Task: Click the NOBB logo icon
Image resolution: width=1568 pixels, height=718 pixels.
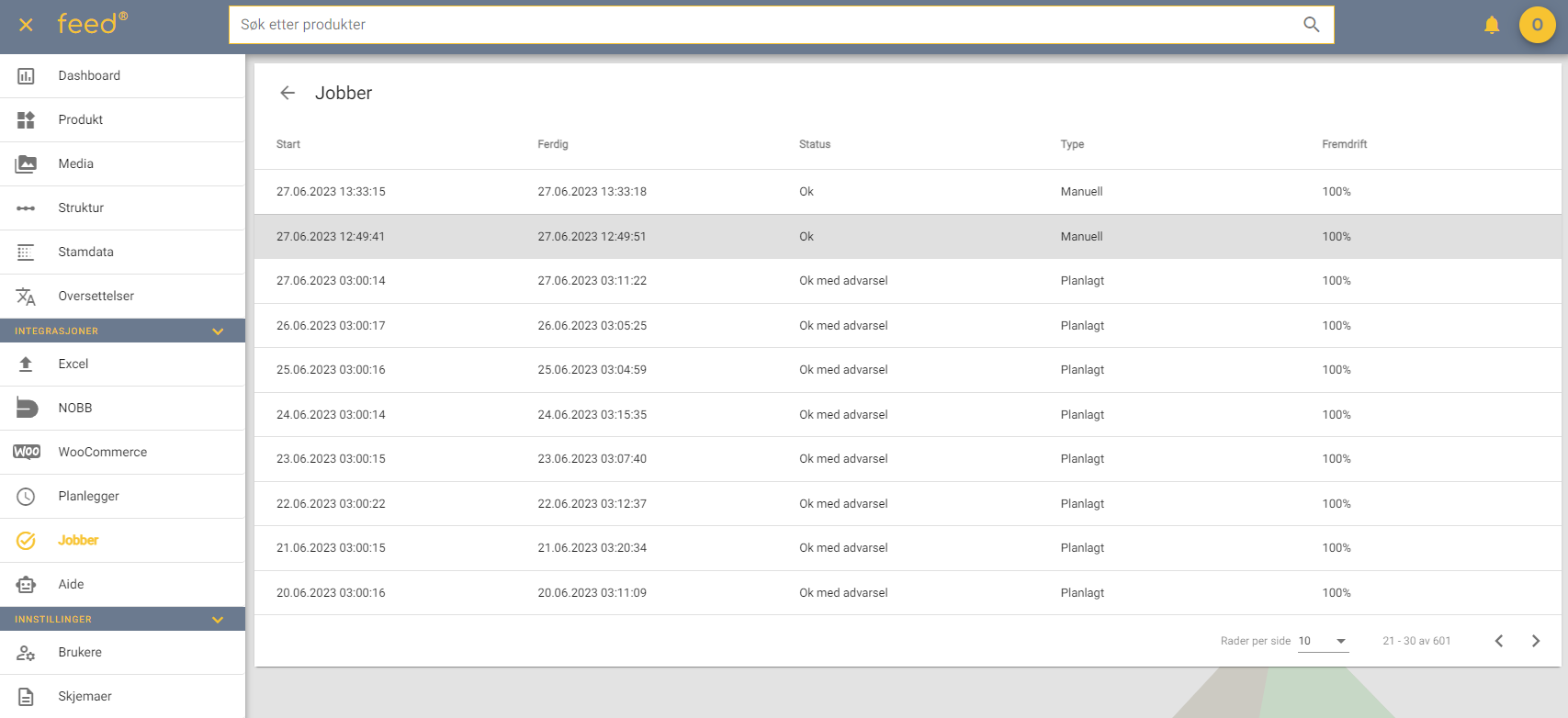Action: click(27, 409)
